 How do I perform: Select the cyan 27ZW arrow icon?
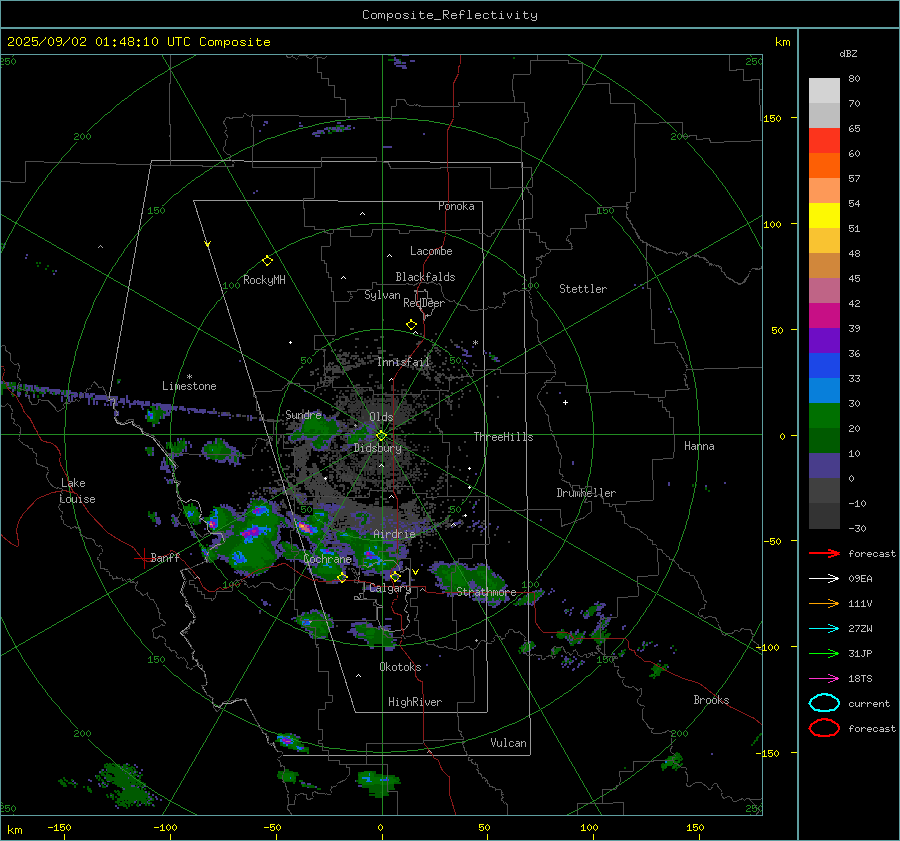click(824, 629)
